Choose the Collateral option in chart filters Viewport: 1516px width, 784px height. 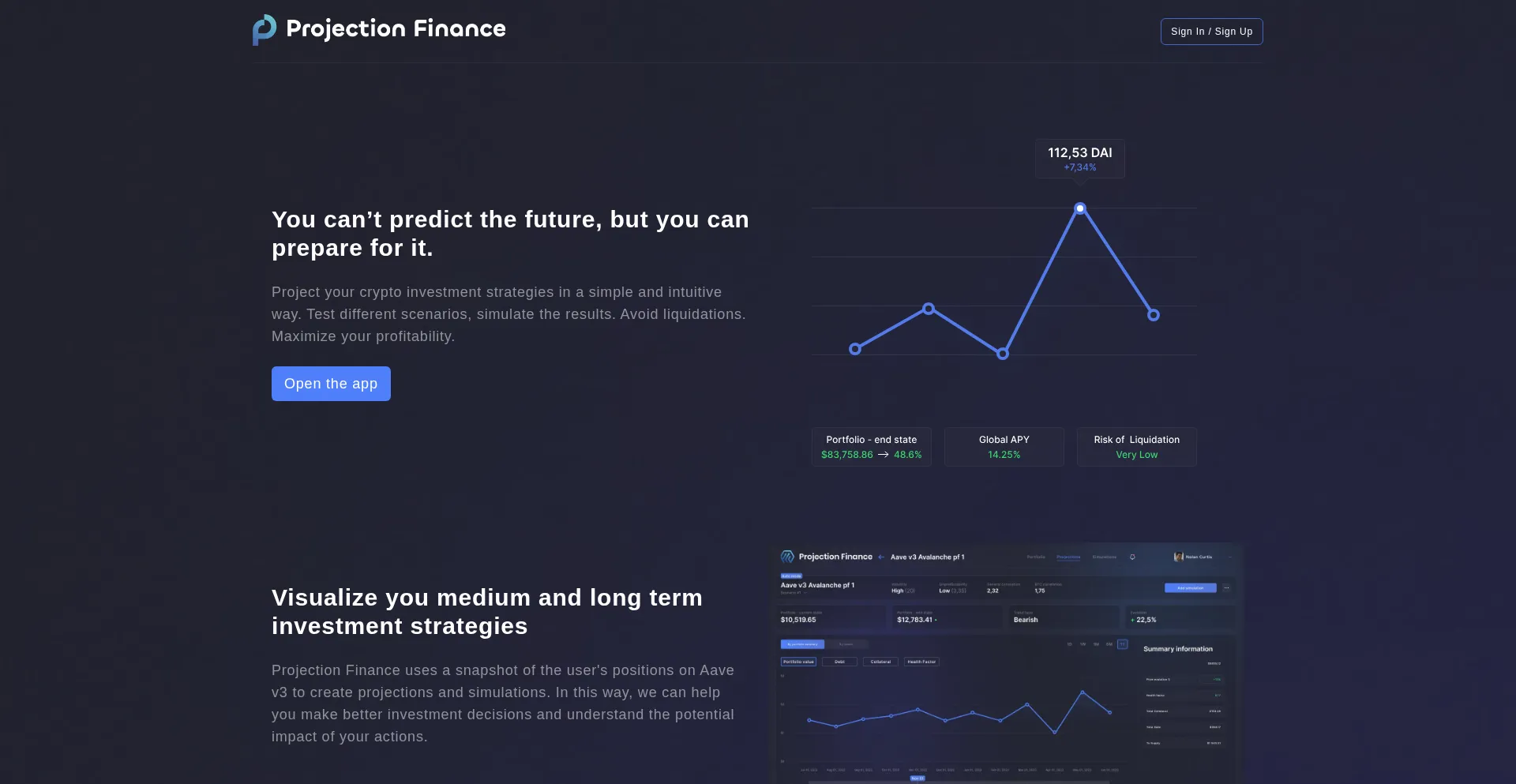point(880,662)
